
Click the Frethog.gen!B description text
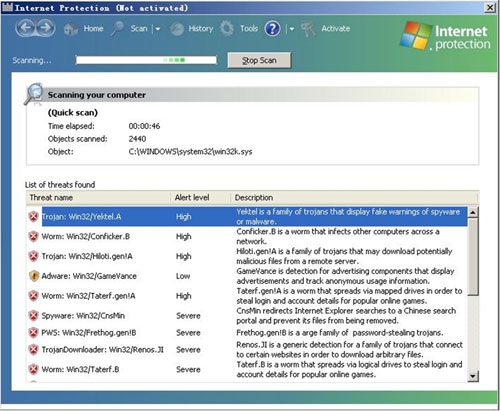[x=340, y=333]
